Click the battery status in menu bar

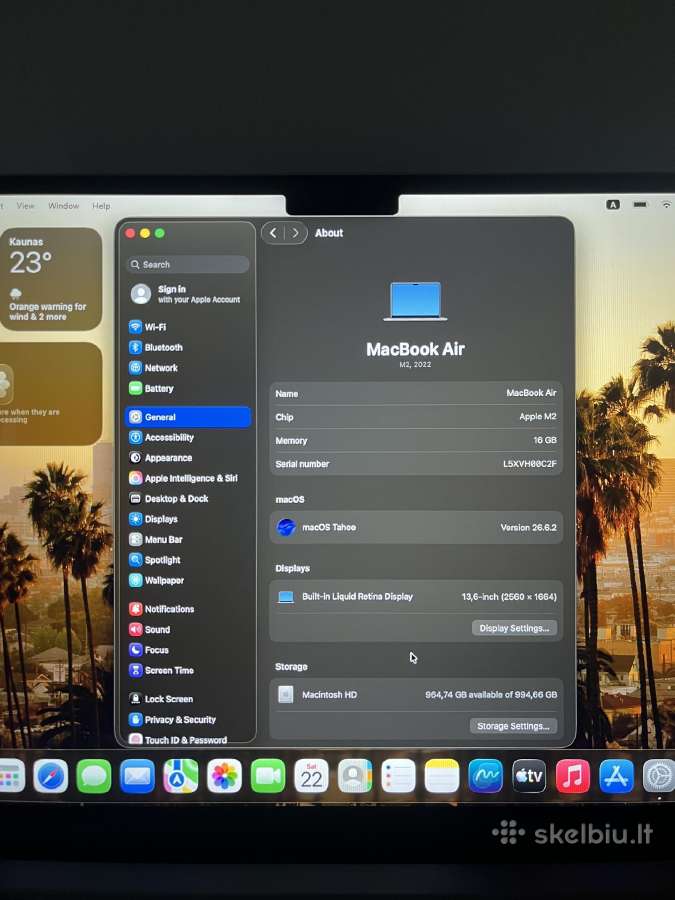tap(641, 204)
